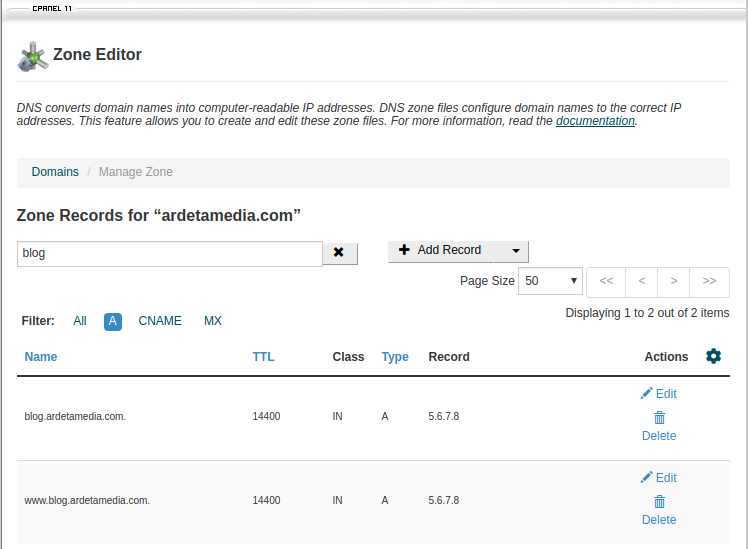The height and width of the screenshot is (549, 748).
Task: Go to last page button
Action: 709,281
